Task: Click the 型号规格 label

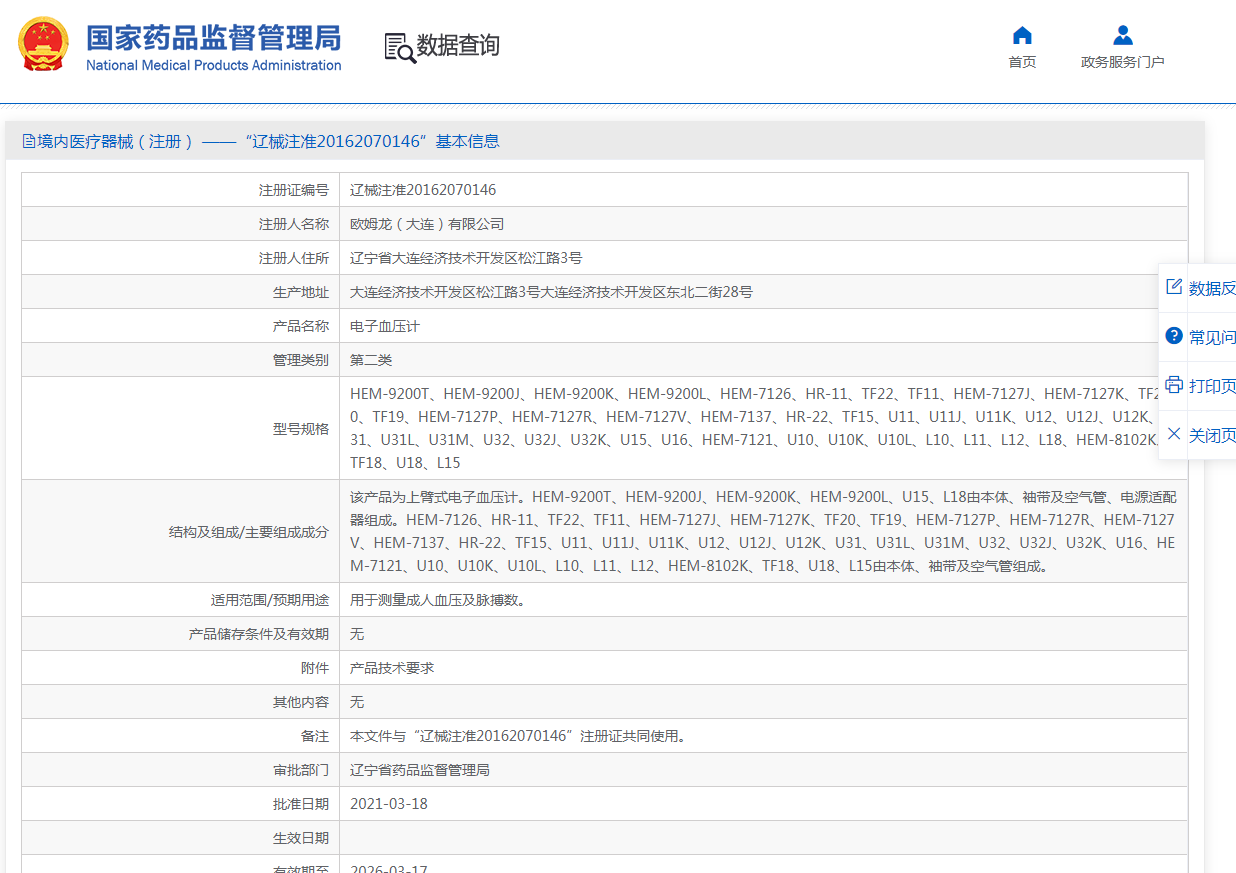Action: tap(301, 429)
